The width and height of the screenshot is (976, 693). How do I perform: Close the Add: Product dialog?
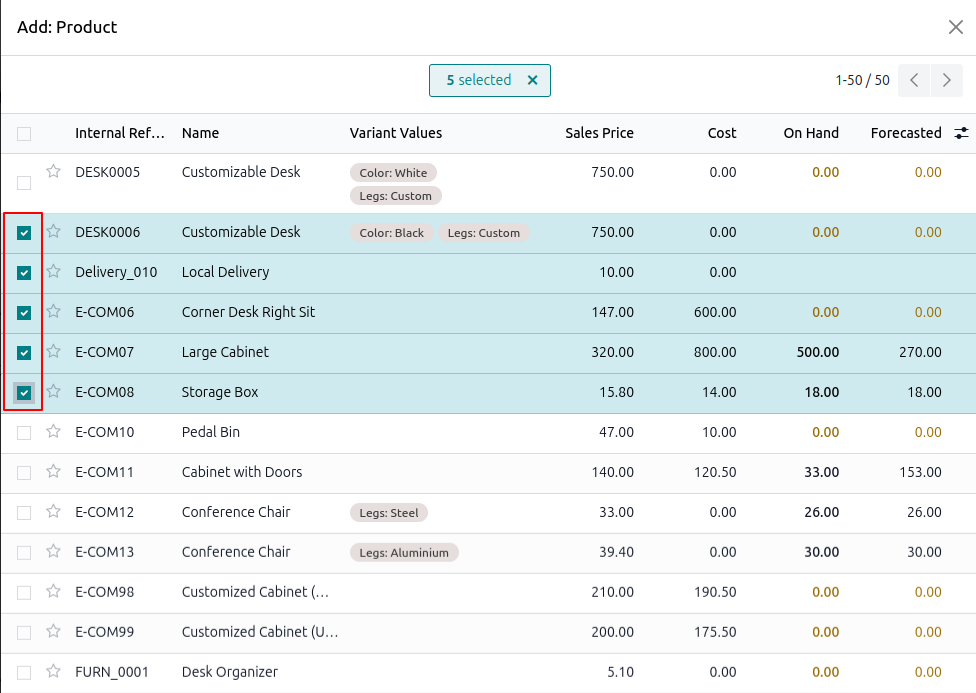click(955, 27)
